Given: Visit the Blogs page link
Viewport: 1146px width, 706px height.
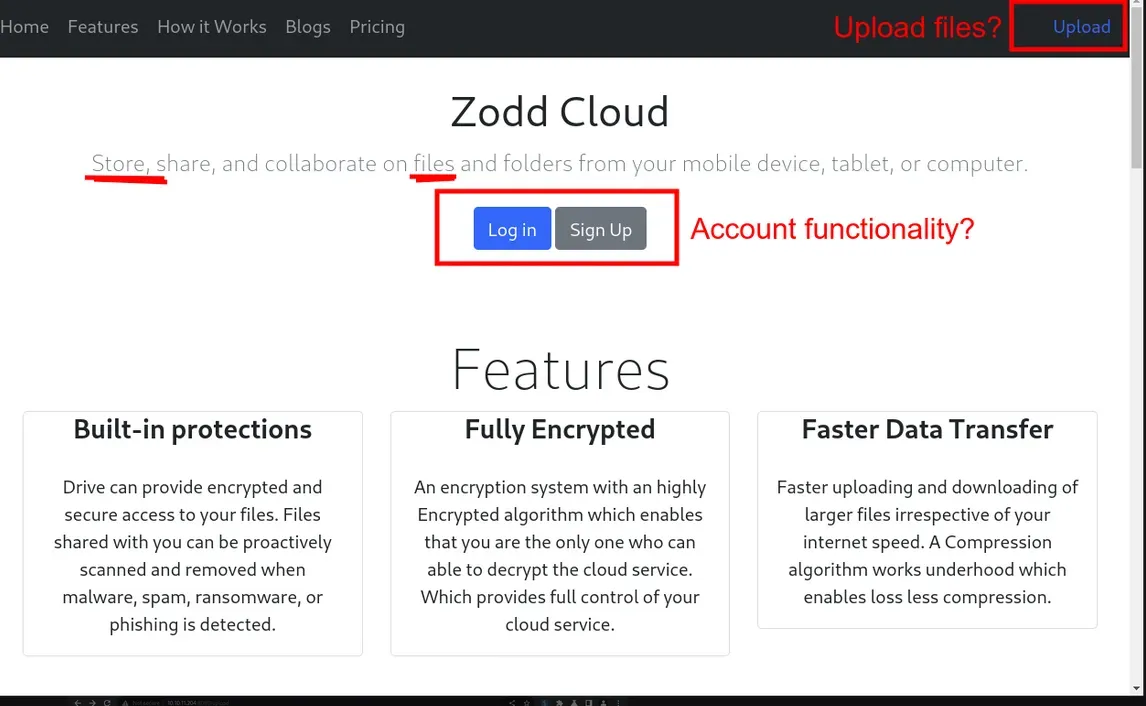Looking at the screenshot, I should (x=308, y=27).
